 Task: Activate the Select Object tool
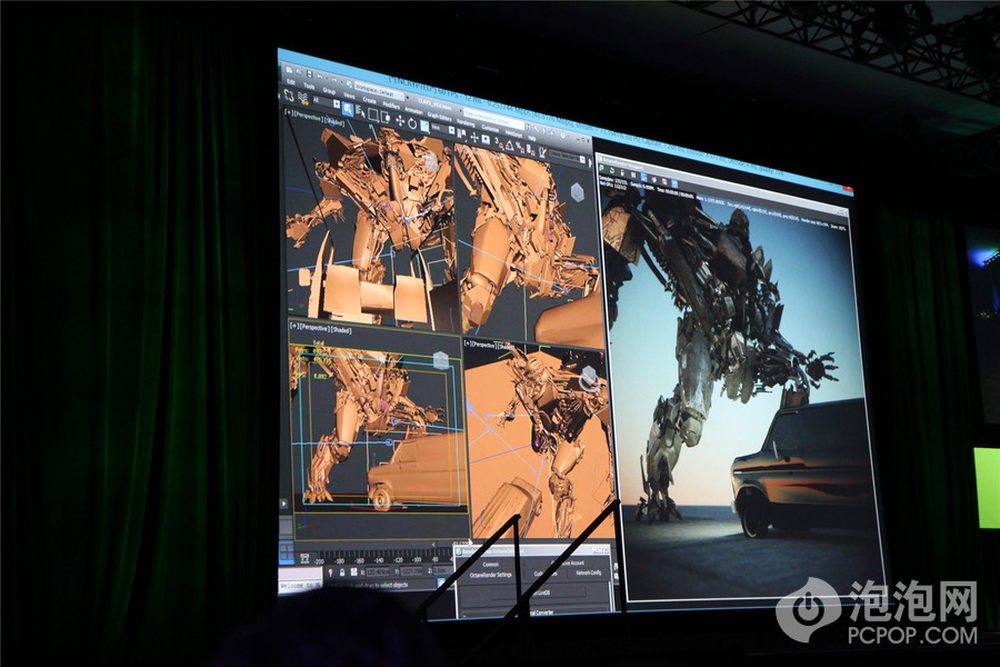click(348, 109)
